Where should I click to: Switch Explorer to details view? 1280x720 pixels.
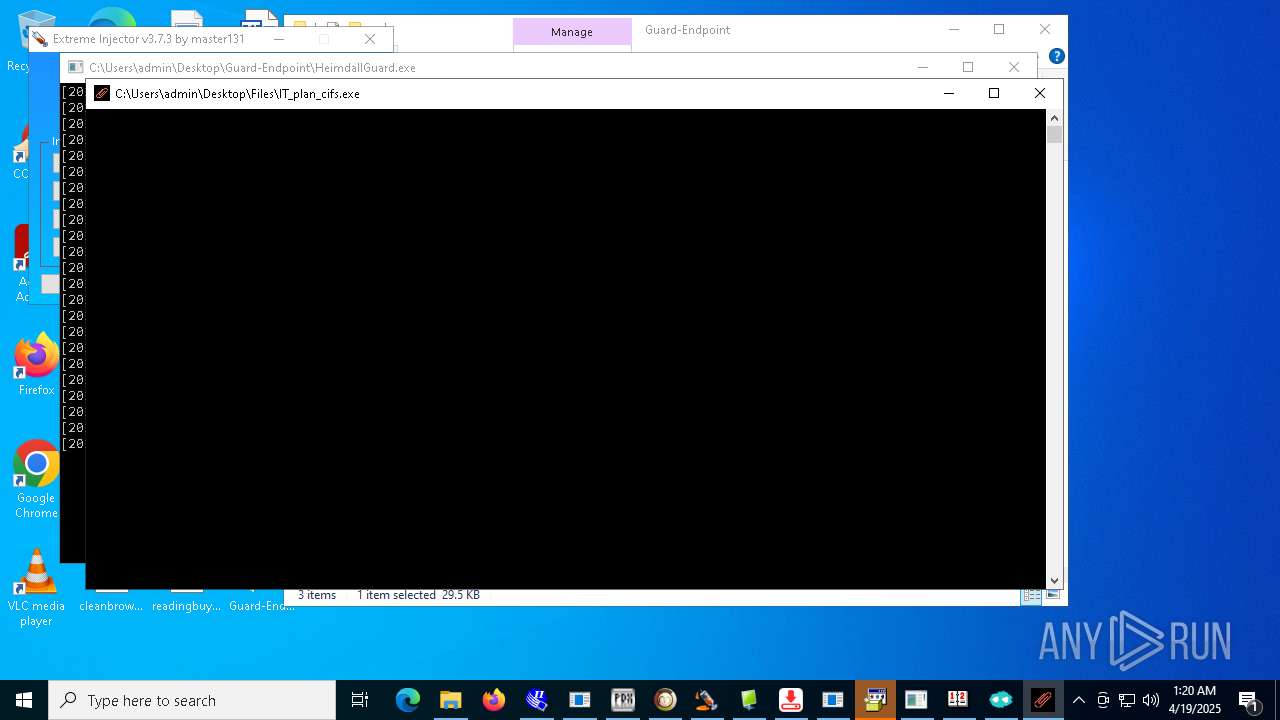1030,595
